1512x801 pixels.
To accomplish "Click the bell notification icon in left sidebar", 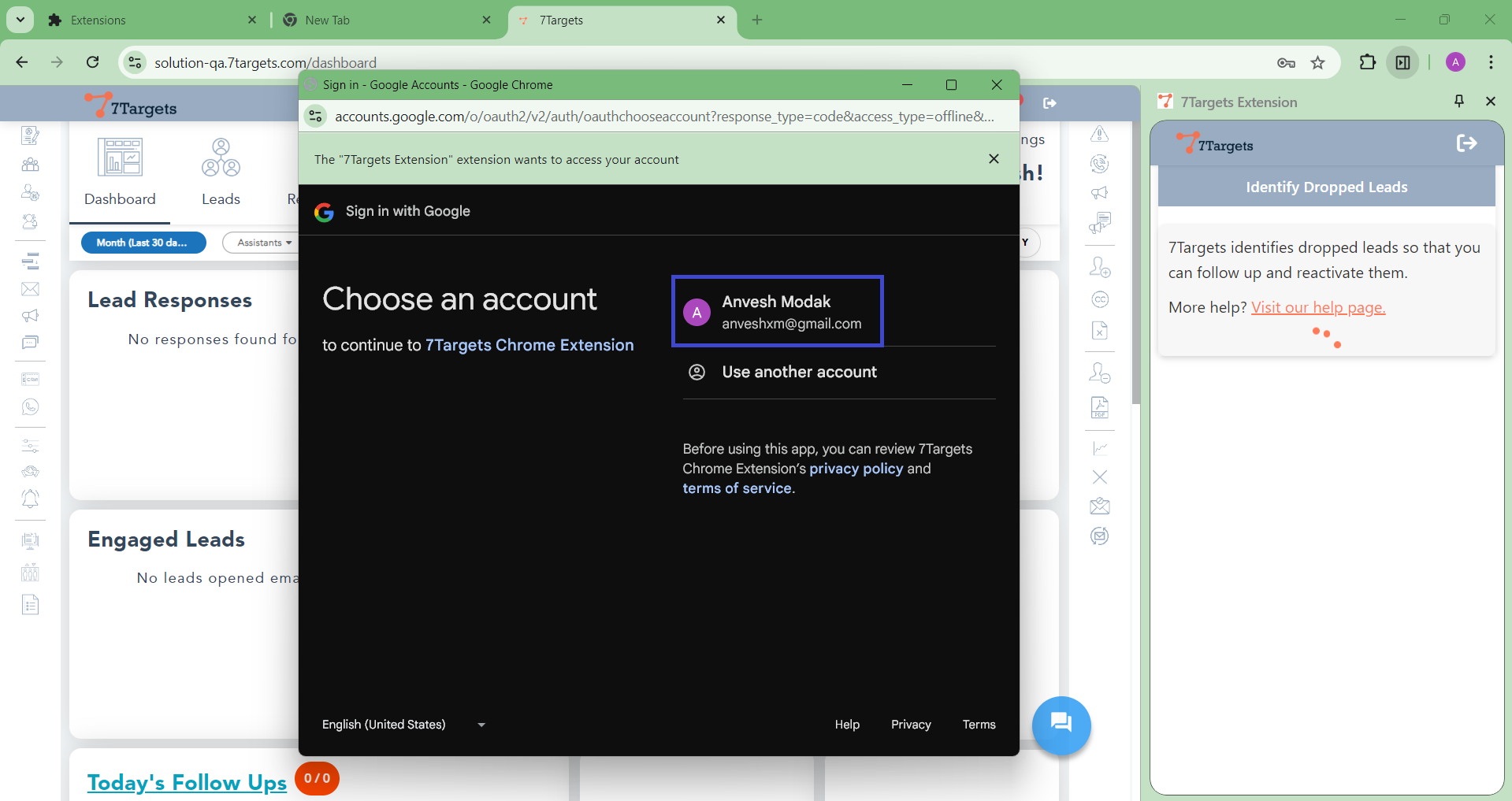I will (30, 499).
